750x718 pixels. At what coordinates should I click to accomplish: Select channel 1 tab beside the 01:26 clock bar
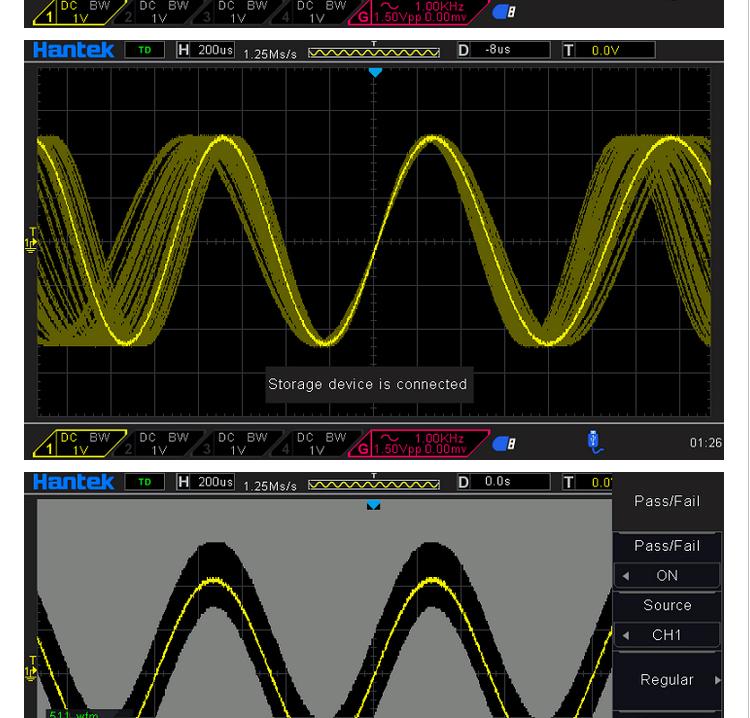tap(80, 443)
